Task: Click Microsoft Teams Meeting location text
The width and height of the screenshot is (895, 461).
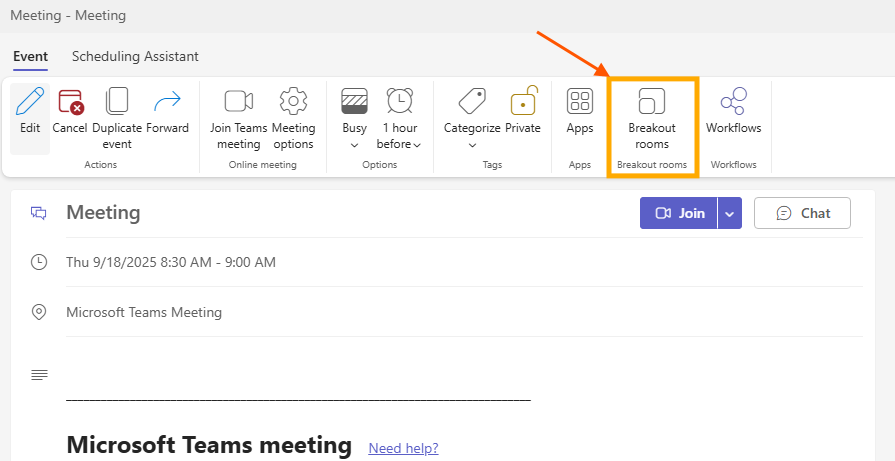Action: coord(144,313)
